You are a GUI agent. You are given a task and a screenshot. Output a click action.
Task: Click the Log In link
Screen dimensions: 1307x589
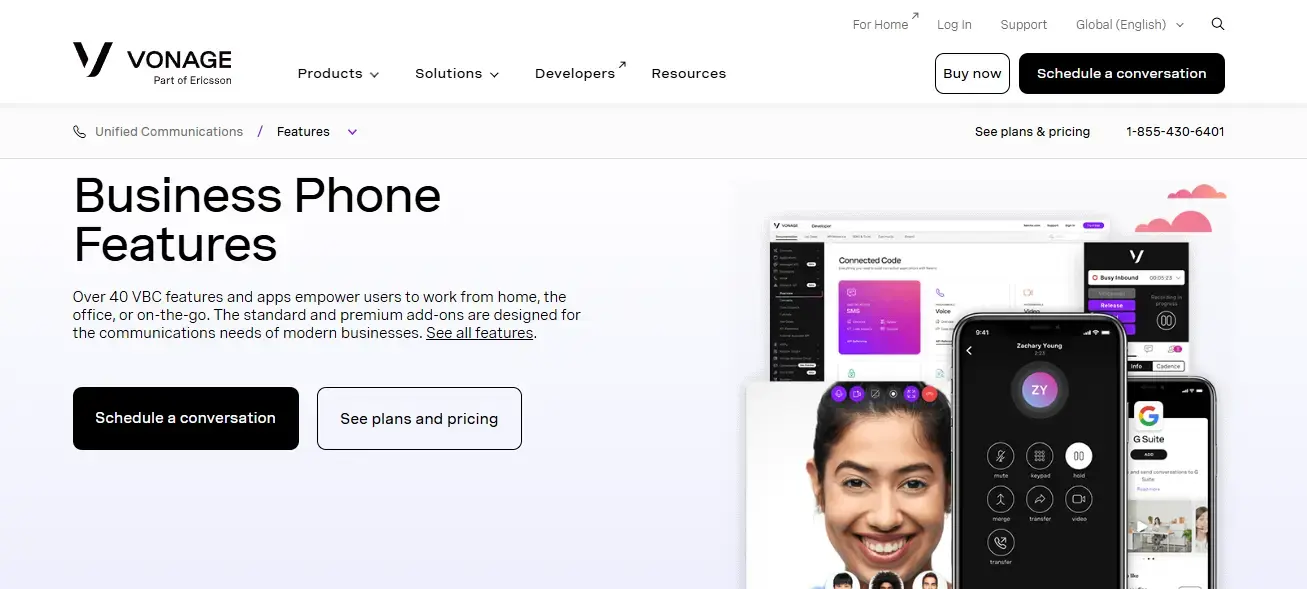pos(954,24)
